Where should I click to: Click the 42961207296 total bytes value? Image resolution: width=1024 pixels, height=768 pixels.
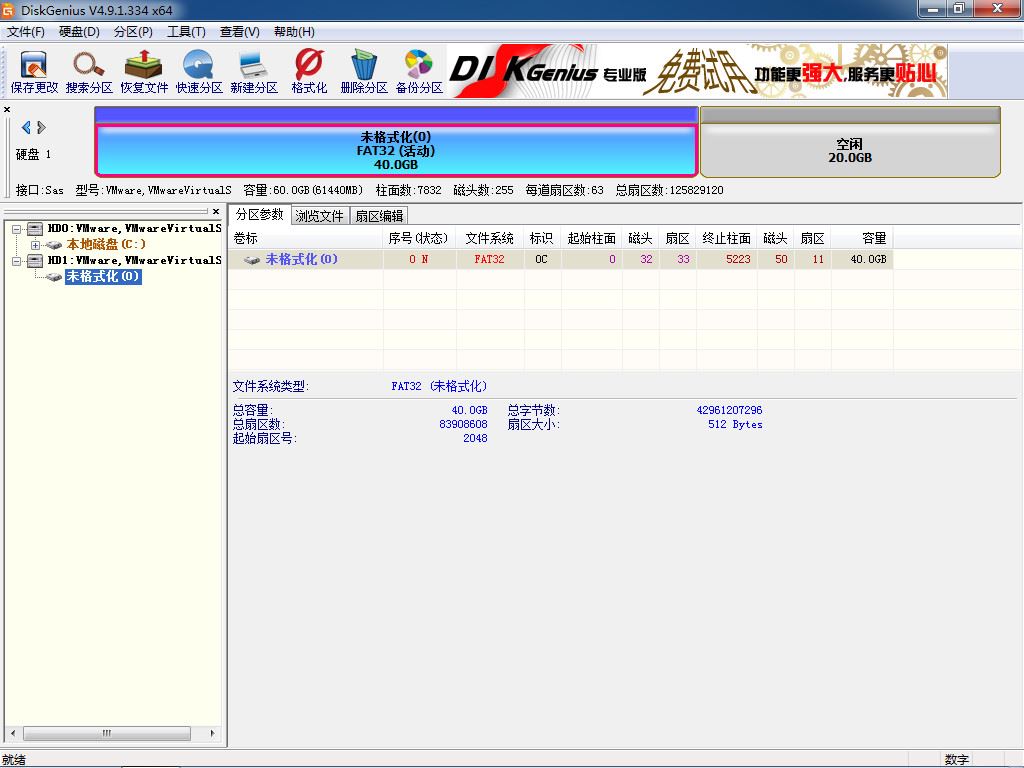(729, 410)
